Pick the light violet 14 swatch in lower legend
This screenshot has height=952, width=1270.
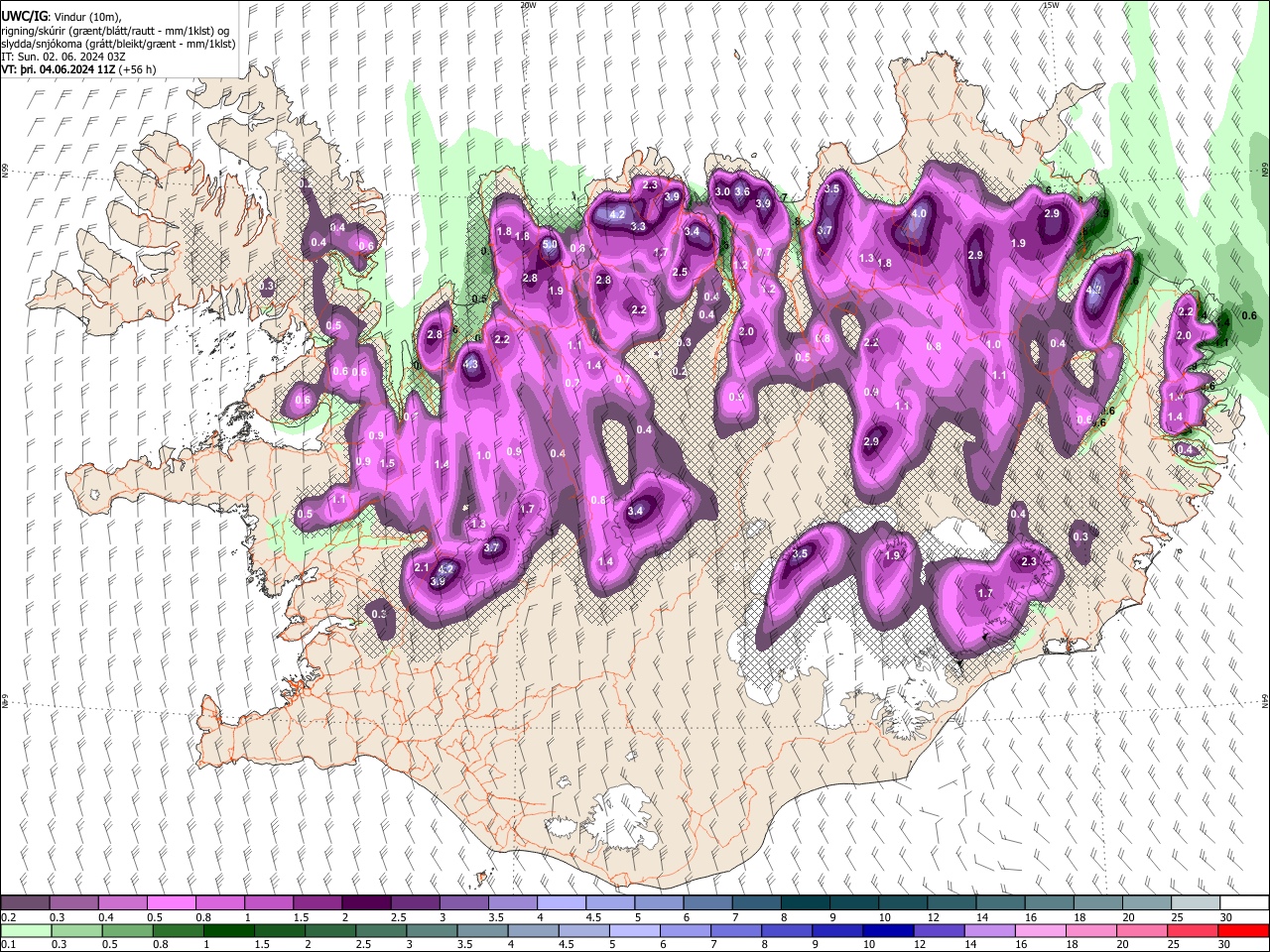[x=989, y=930]
